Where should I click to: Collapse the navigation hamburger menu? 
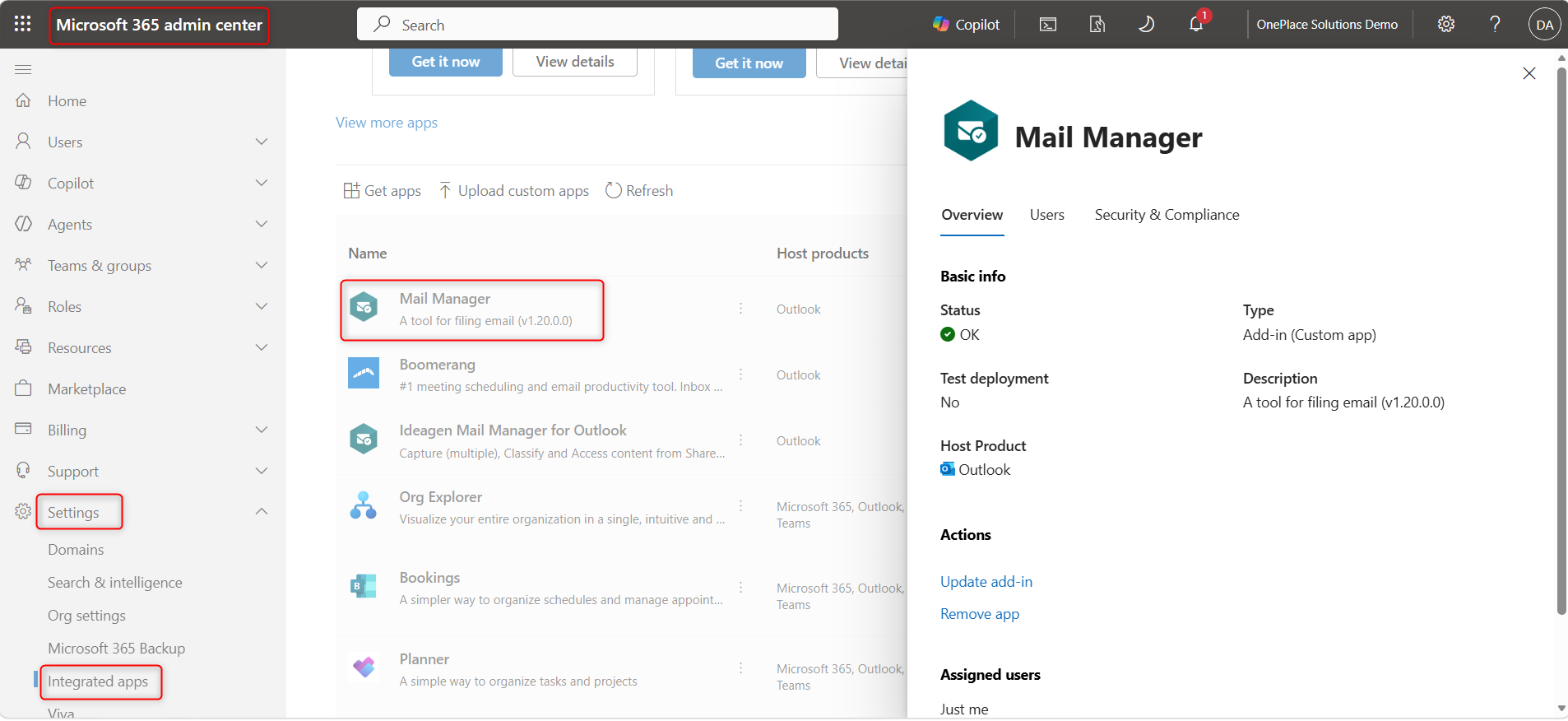click(23, 69)
